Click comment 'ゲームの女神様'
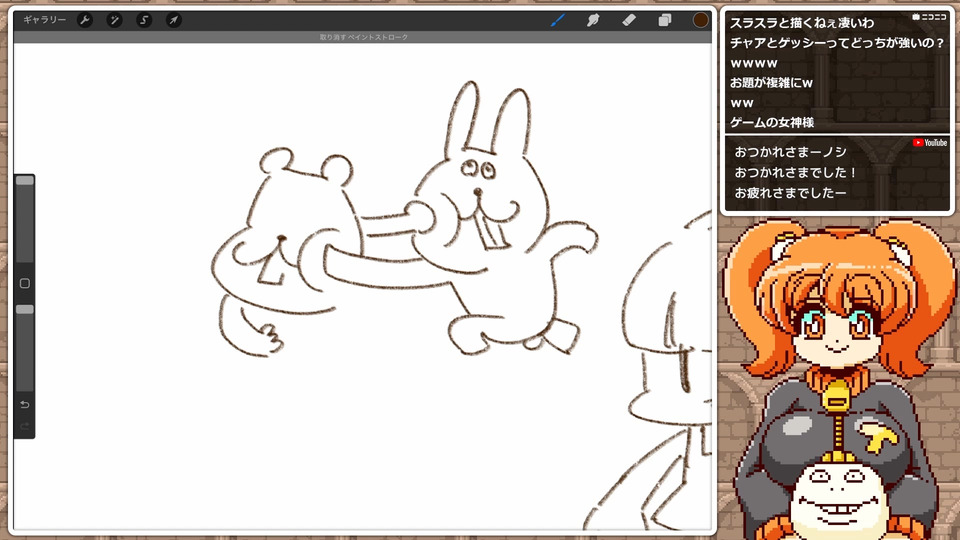This screenshot has height=540, width=960. pyautogui.click(x=772, y=122)
